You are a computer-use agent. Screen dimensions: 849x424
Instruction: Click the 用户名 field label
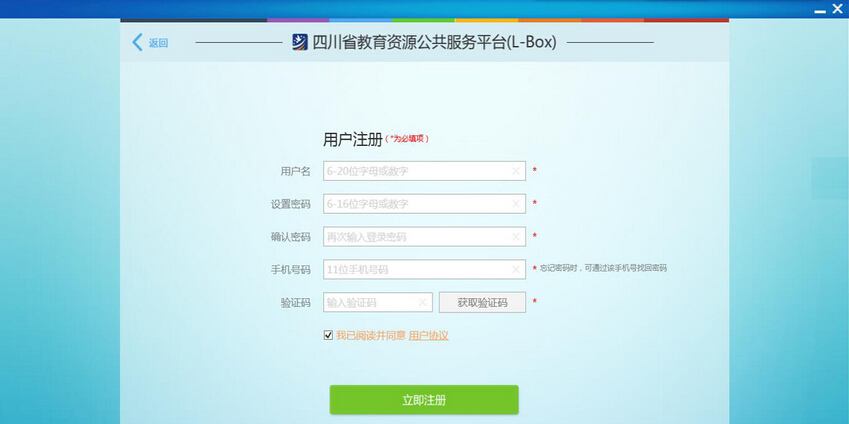coord(296,171)
